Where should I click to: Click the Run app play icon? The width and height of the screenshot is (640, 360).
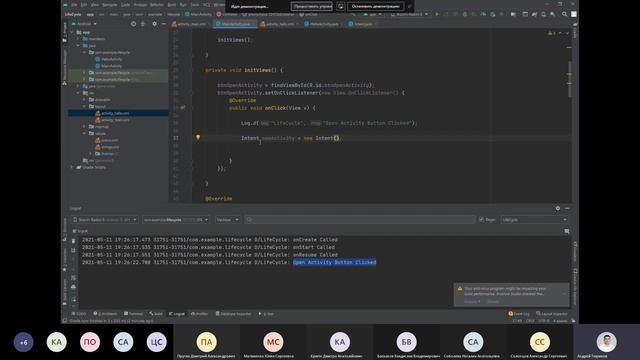(437, 14)
